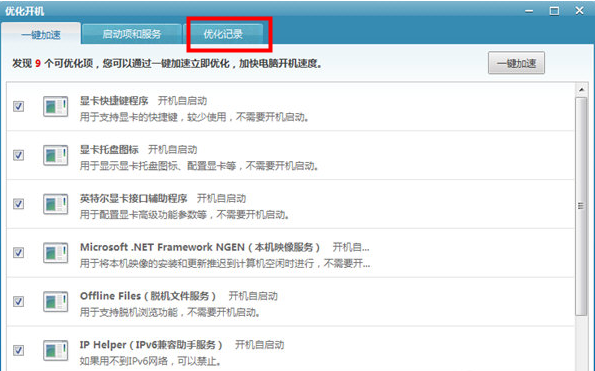The width and height of the screenshot is (595, 371).
Task: Select the 英特尔显卡接口辅助程序 title text
Action: click(134, 198)
